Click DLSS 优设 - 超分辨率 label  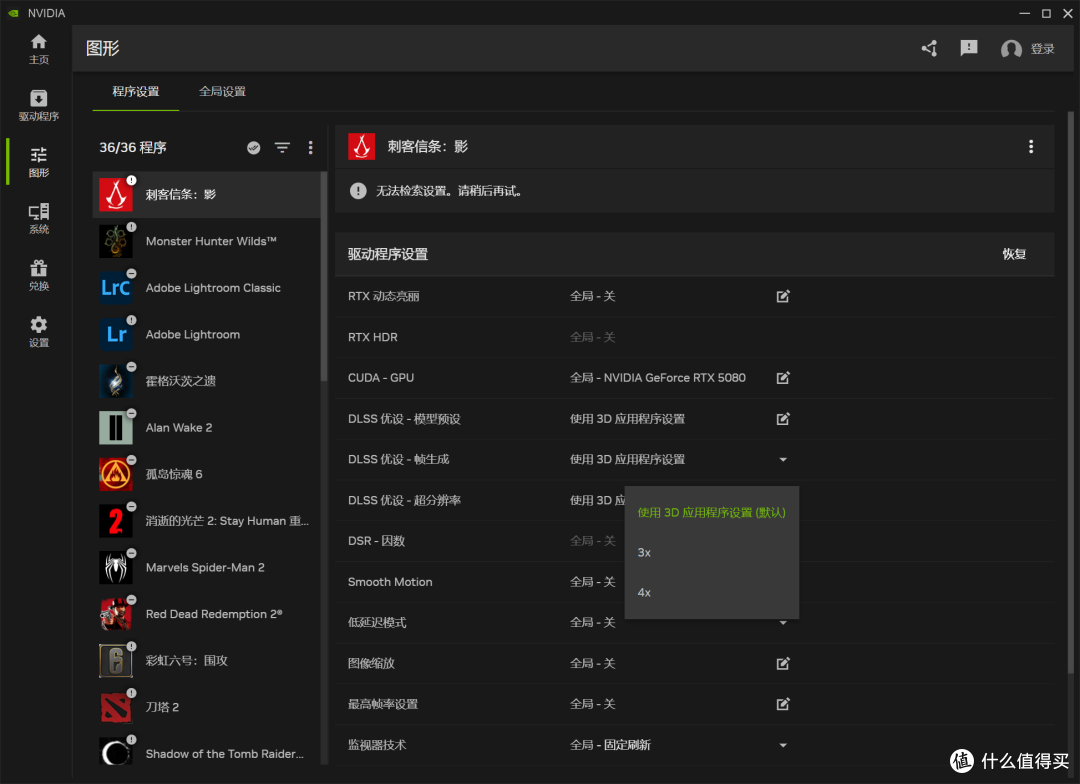tap(404, 500)
